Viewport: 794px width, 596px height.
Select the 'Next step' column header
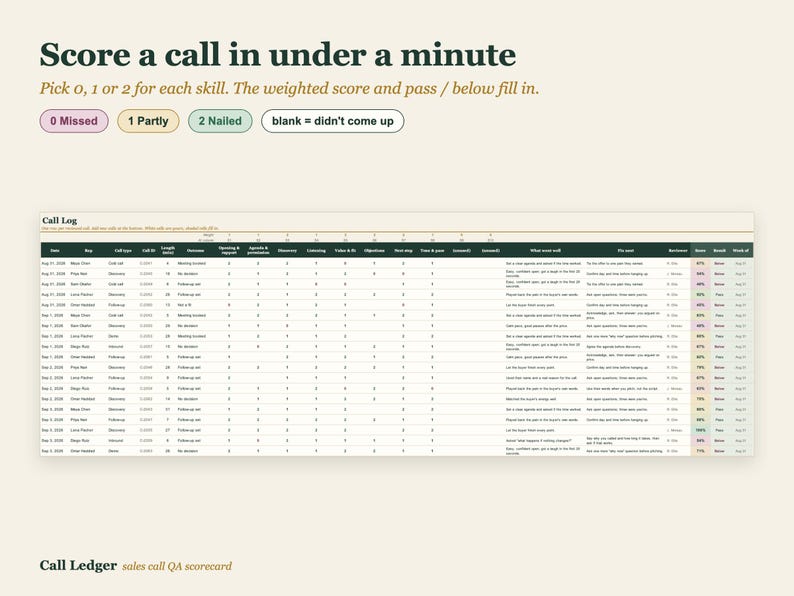(403, 250)
